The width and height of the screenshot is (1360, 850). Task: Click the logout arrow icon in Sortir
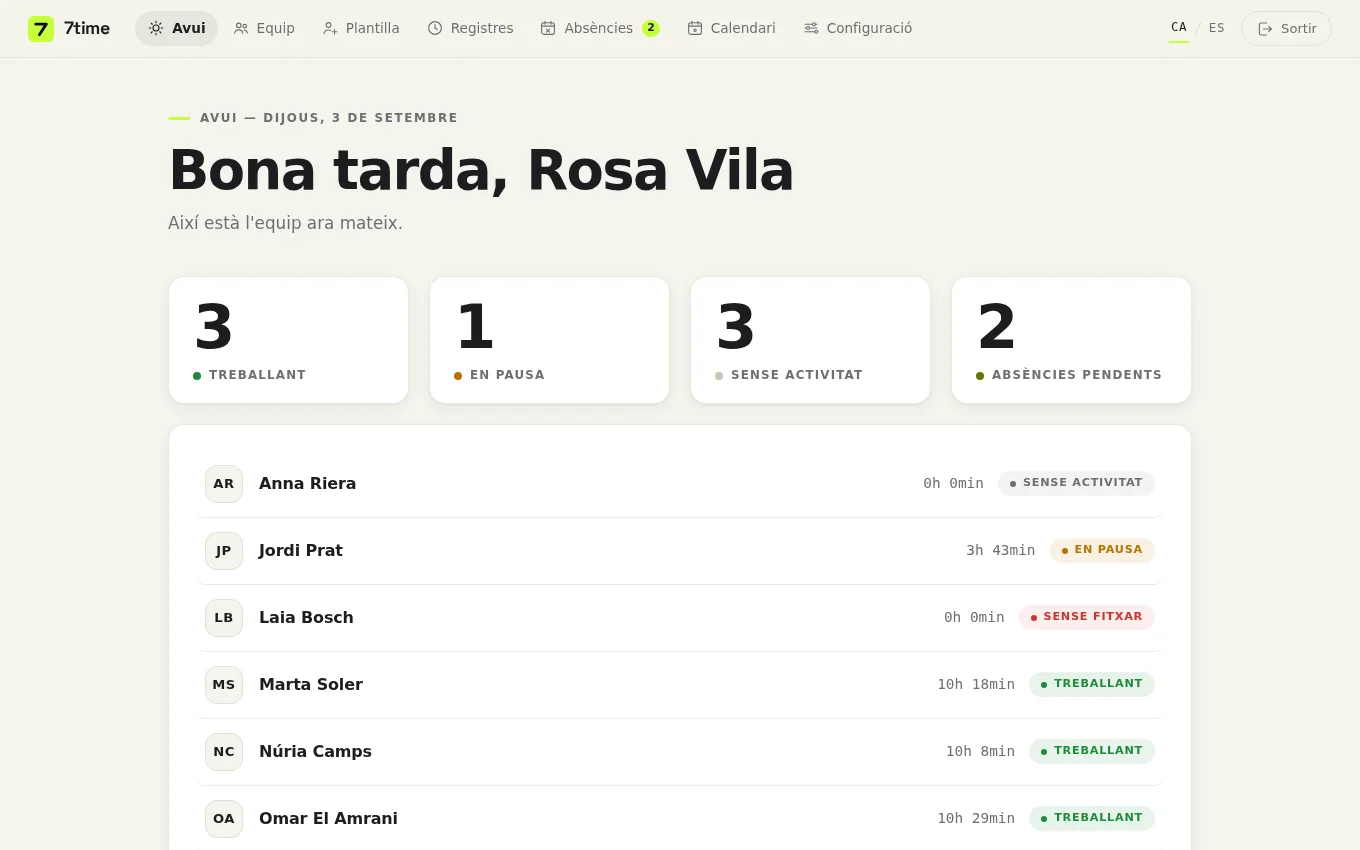1265,29
